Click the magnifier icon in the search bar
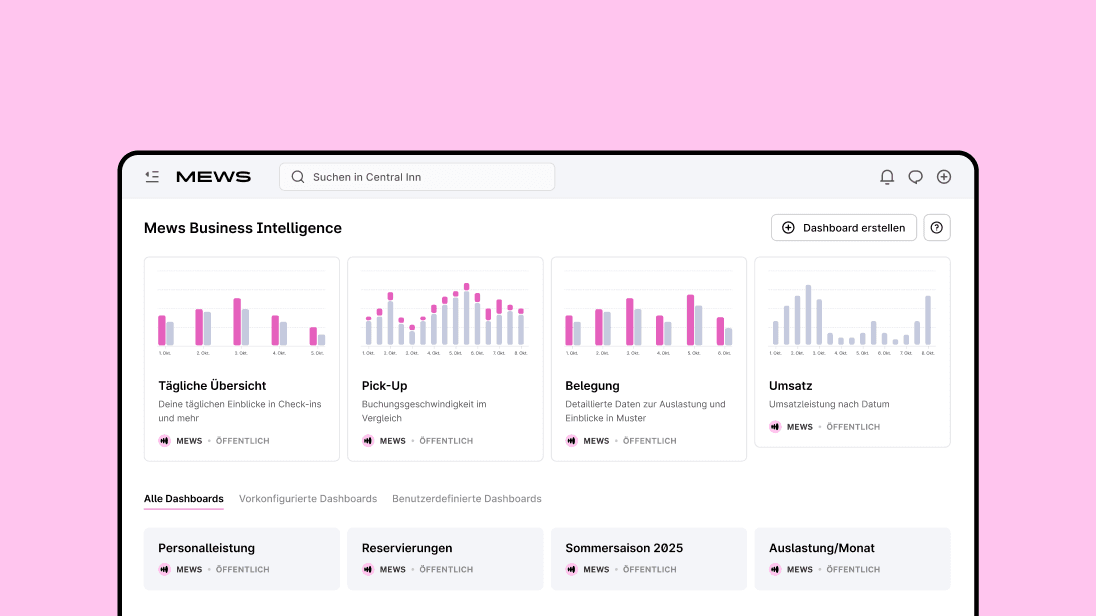 (297, 176)
